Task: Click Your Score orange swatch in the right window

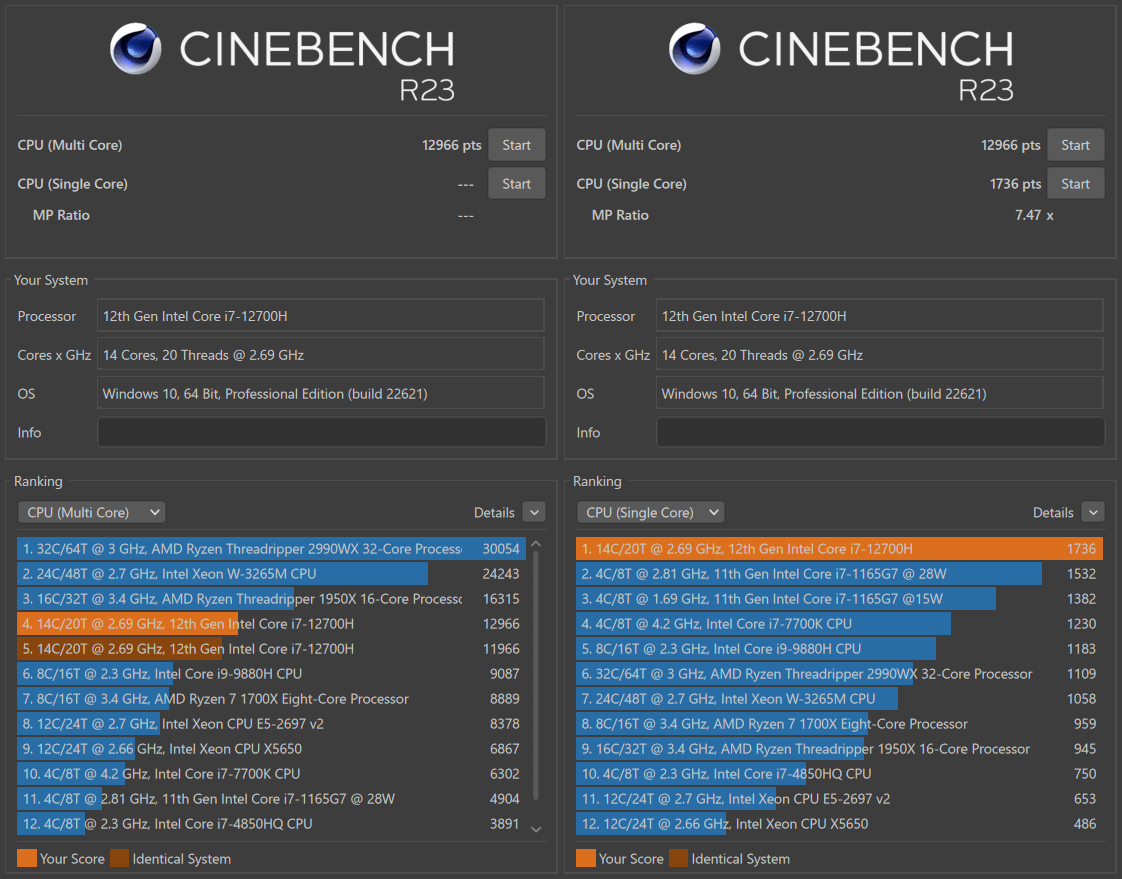Action: [585, 858]
